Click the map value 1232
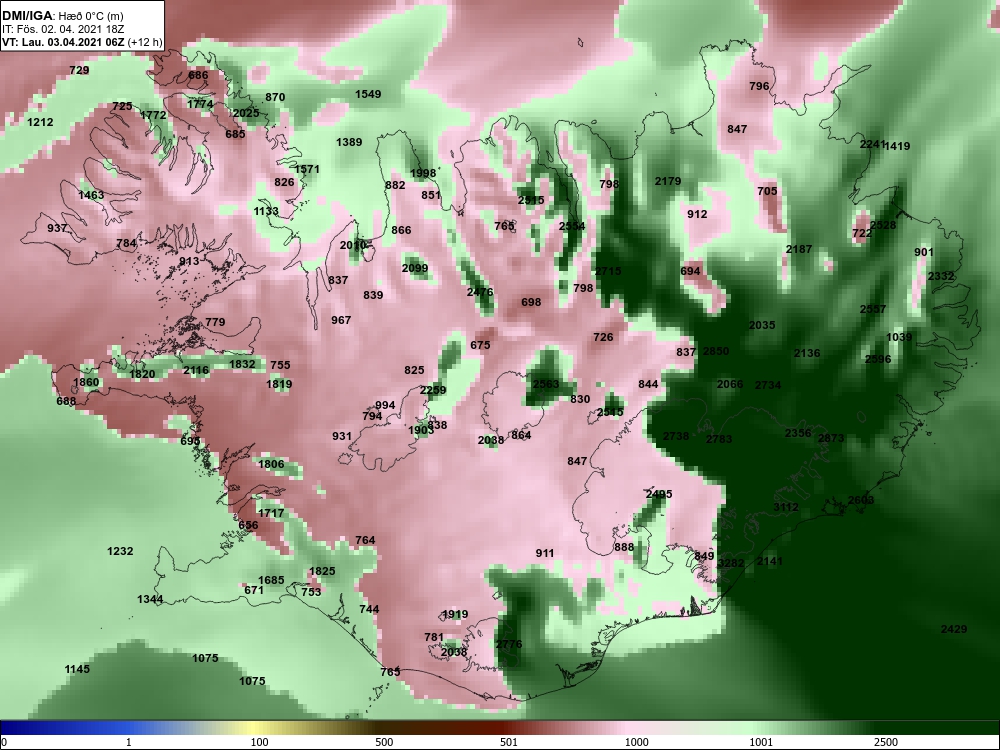The width and height of the screenshot is (1000, 750). (120, 550)
